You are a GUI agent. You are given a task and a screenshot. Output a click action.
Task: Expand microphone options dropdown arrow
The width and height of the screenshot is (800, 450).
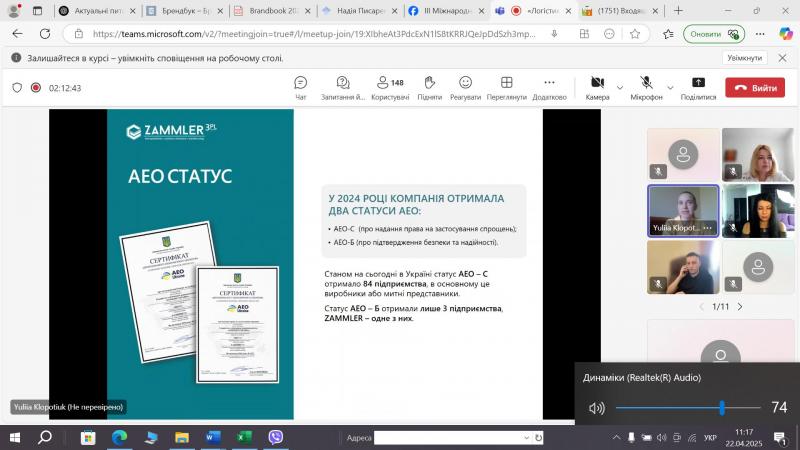(x=670, y=88)
